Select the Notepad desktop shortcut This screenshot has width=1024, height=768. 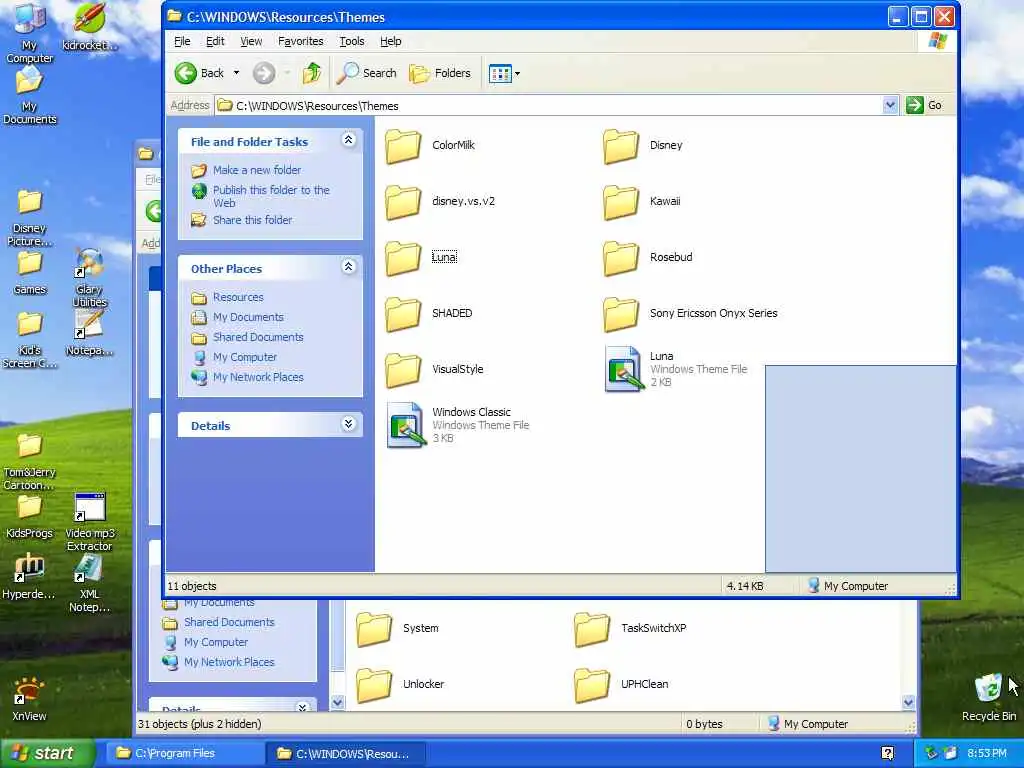coord(89,333)
